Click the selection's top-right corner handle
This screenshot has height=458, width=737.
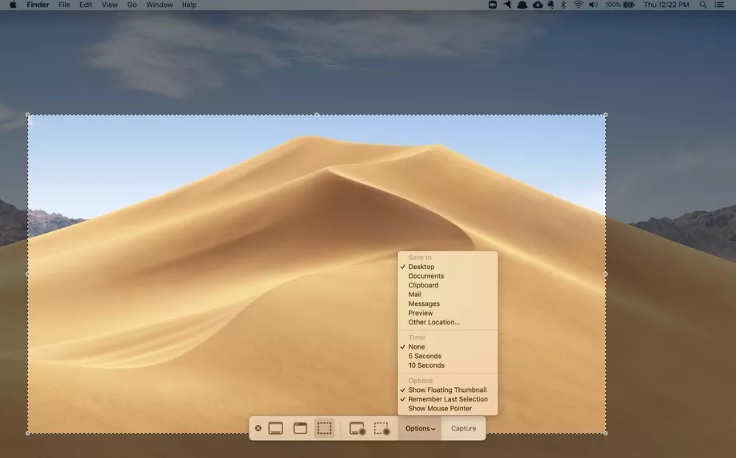605,115
